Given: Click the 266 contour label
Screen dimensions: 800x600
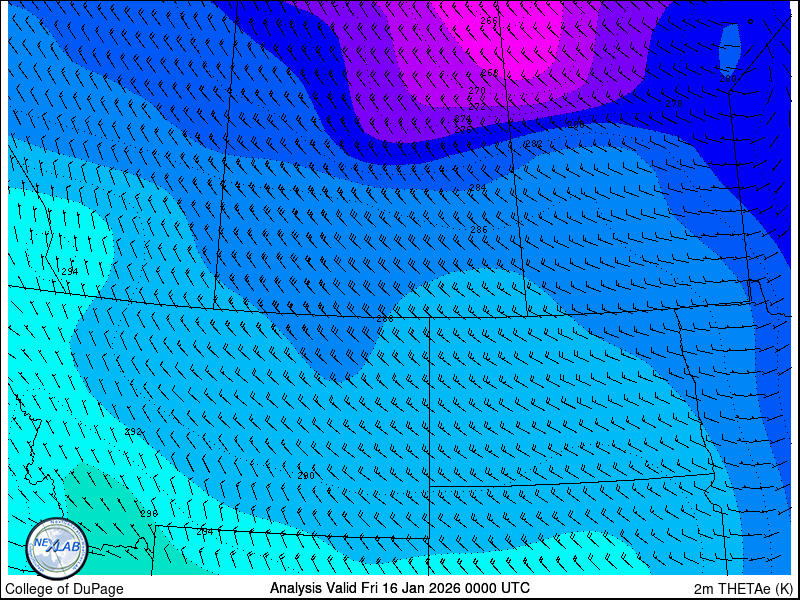Looking at the screenshot, I should pos(489,20).
